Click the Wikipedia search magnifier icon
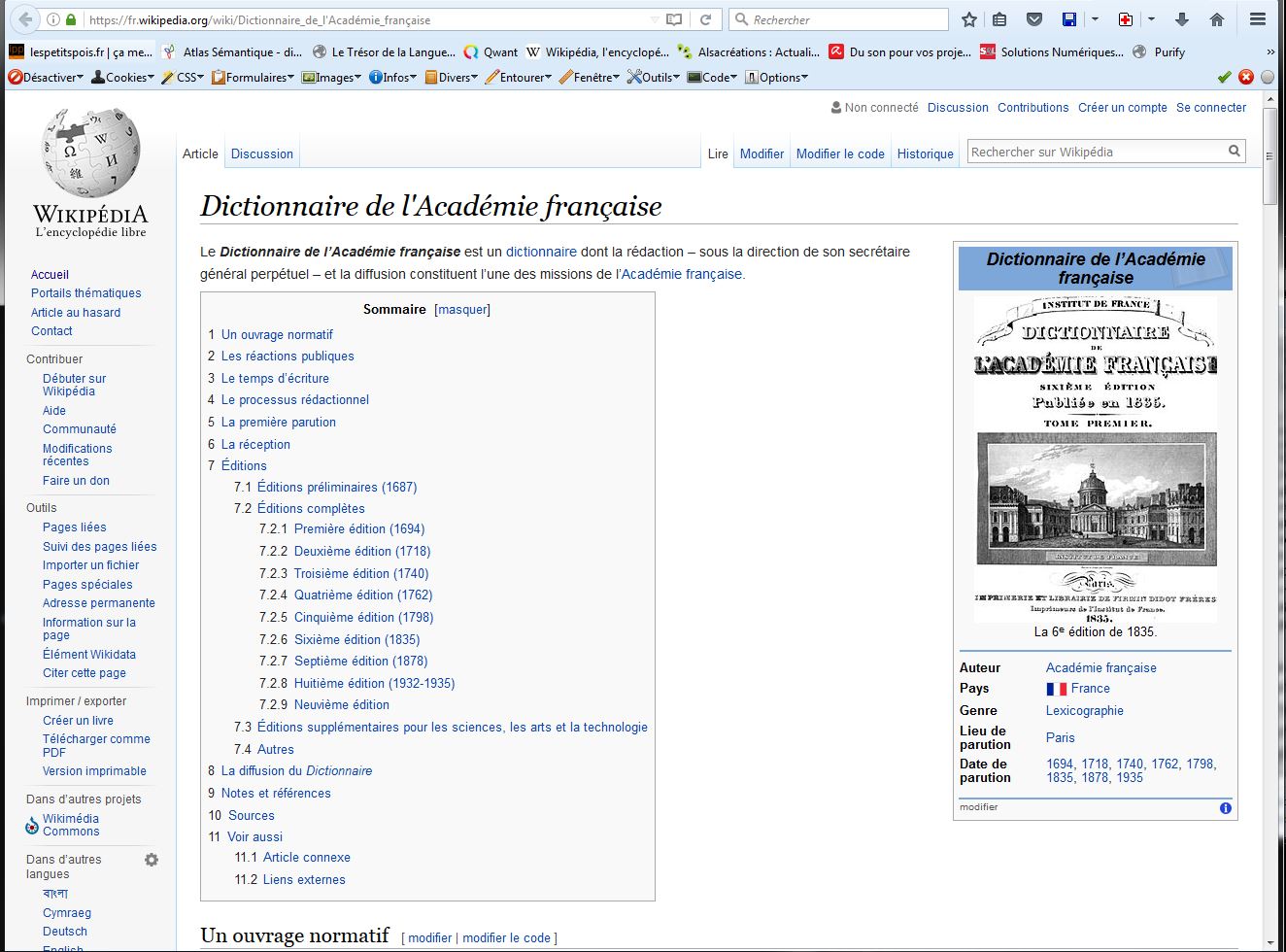The width and height of the screenshot is (1286, 952). point(1234,152)
